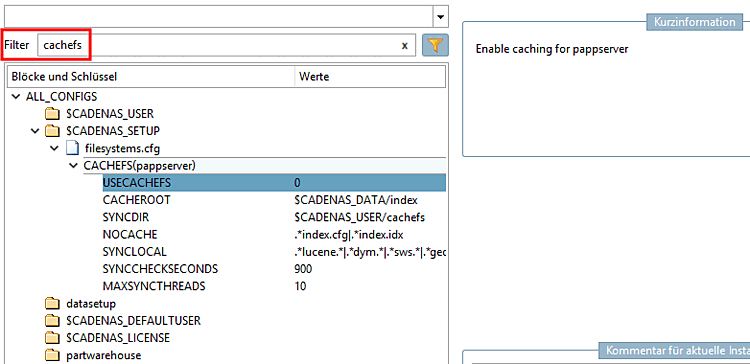
Task: Collapse the filesystems.cfg node chevron
Action: 54,148
